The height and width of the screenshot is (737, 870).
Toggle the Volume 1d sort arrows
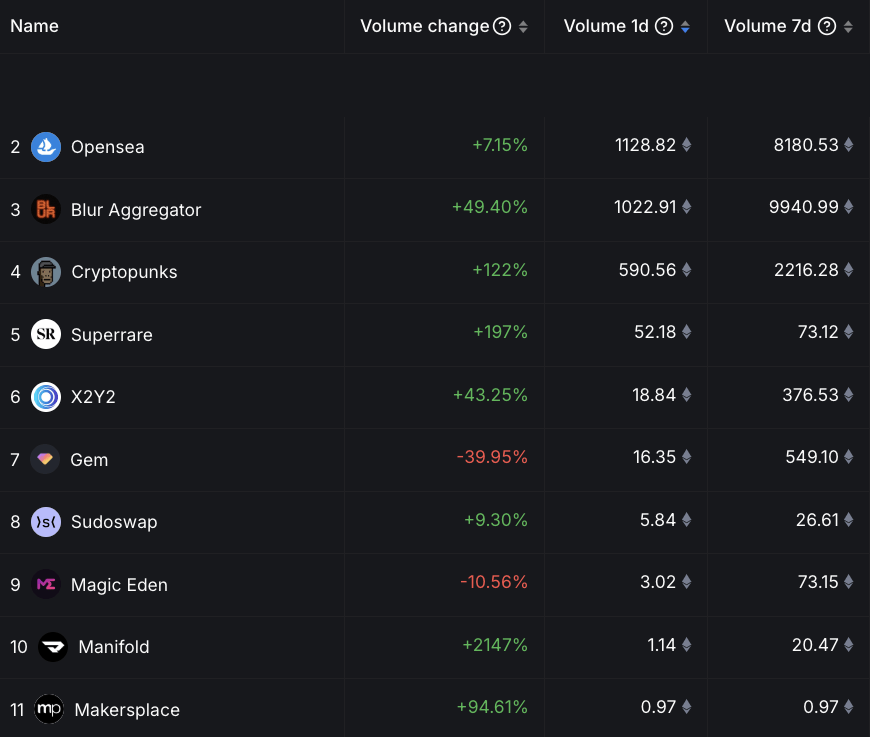click(685, 27)
